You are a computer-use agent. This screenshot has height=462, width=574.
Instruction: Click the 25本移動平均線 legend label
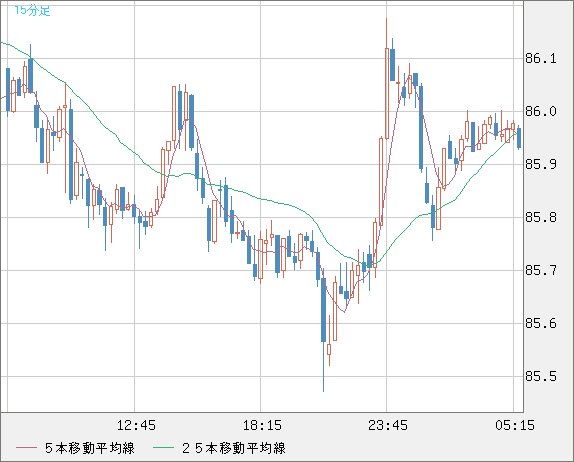click(x=234, y=448)
